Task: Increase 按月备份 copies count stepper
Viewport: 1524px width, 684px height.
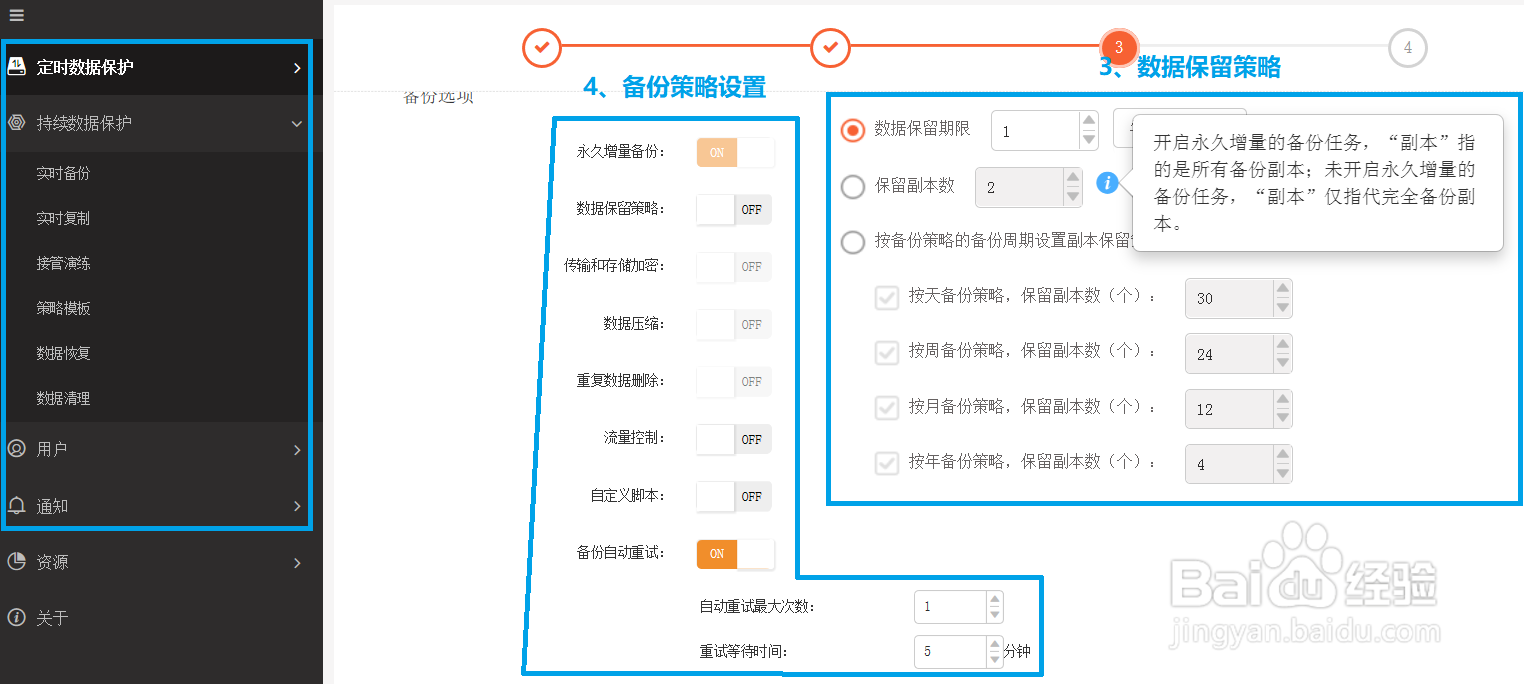Action: (1283, 399)
